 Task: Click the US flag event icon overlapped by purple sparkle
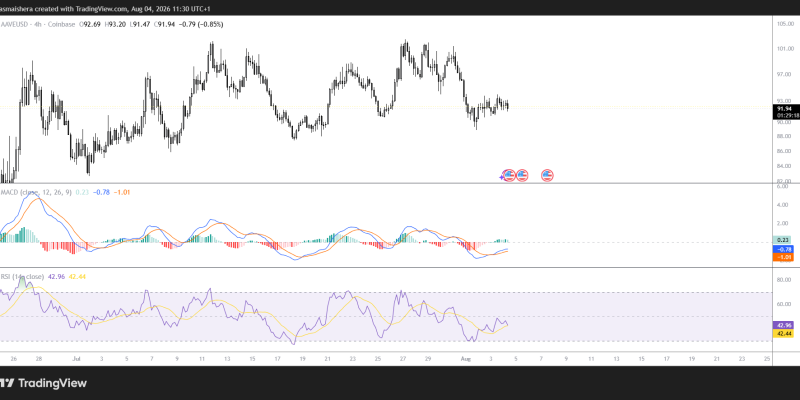point(509,176)
